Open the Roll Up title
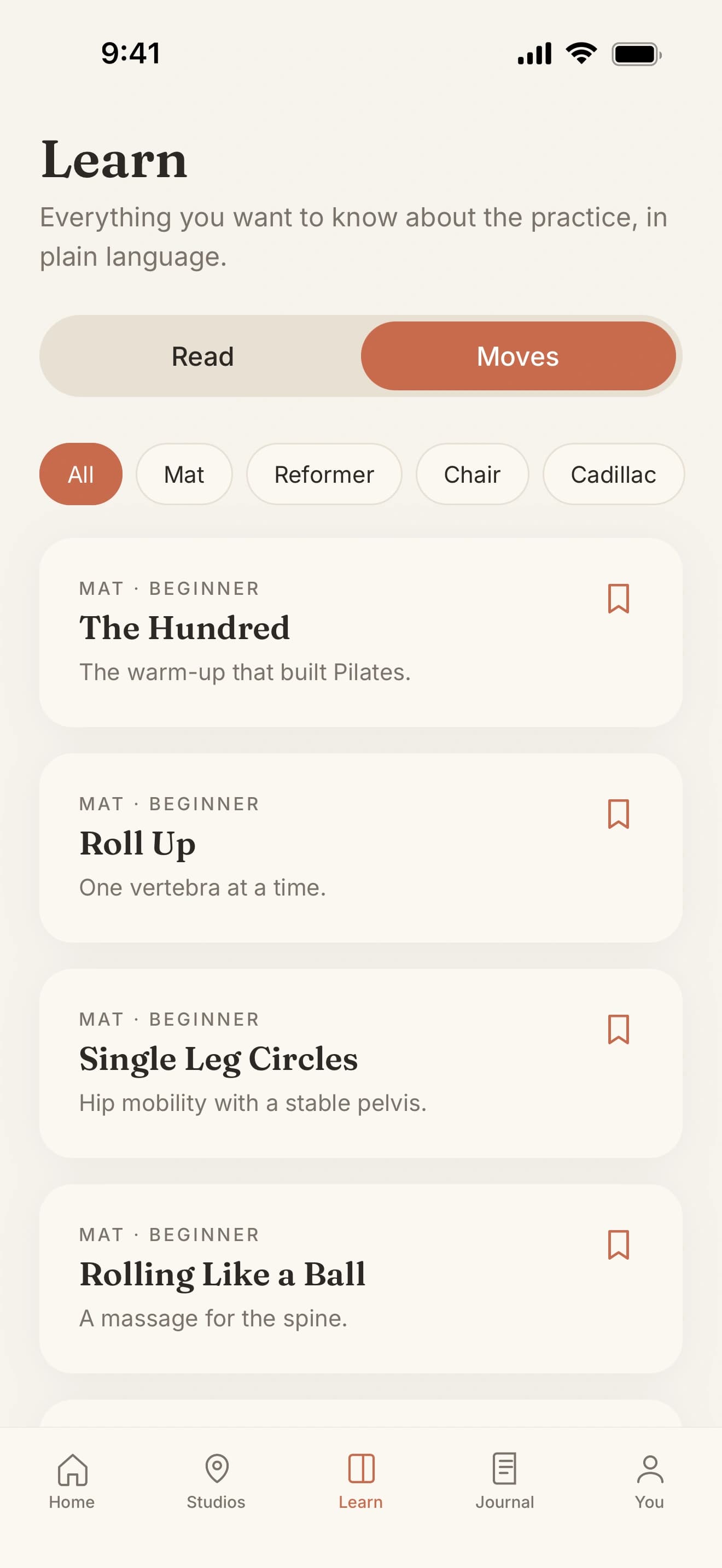The image size is (722, 1568). click(x=138, y=844)
